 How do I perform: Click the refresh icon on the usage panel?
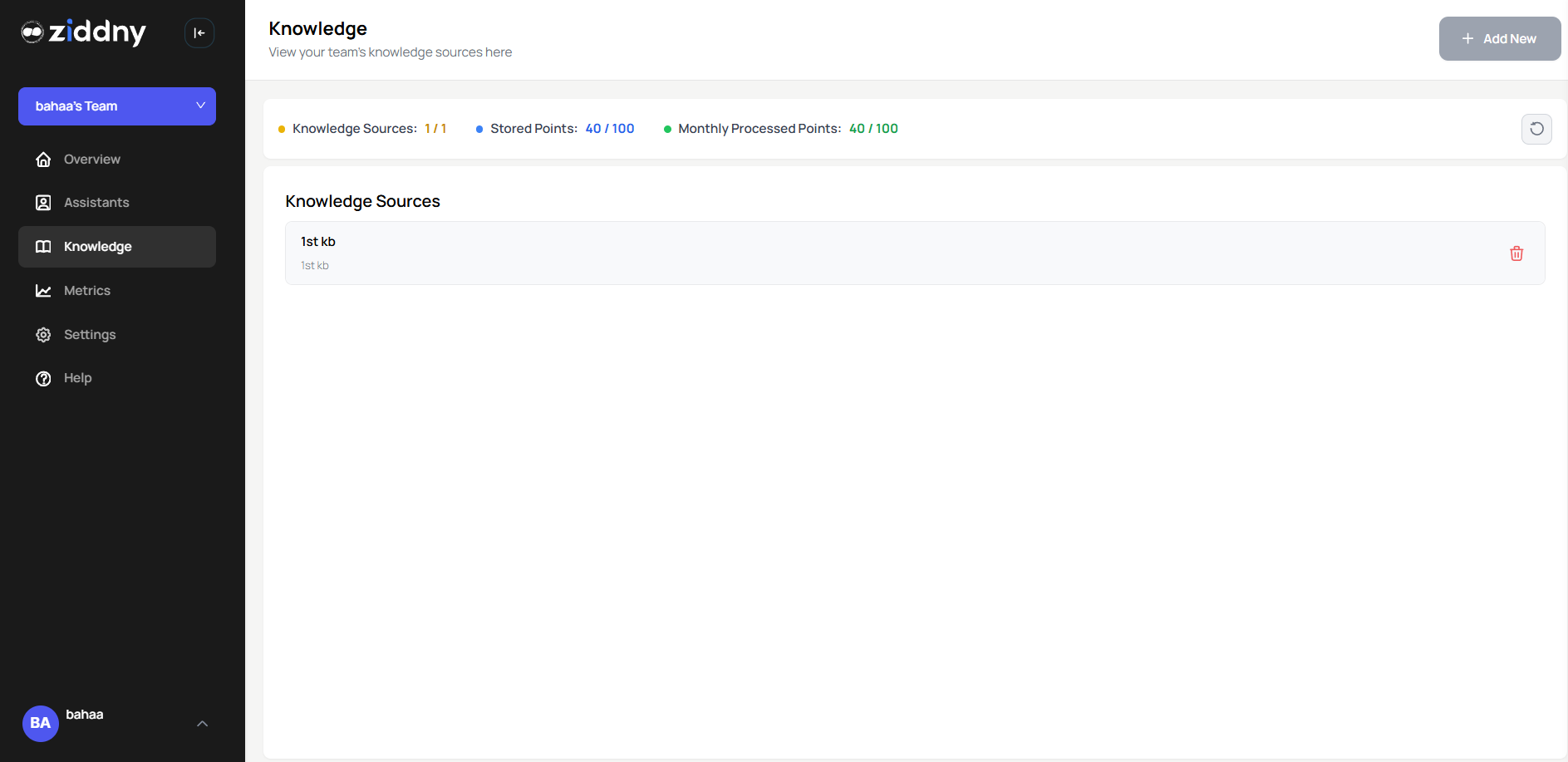tap(1536, 129)
